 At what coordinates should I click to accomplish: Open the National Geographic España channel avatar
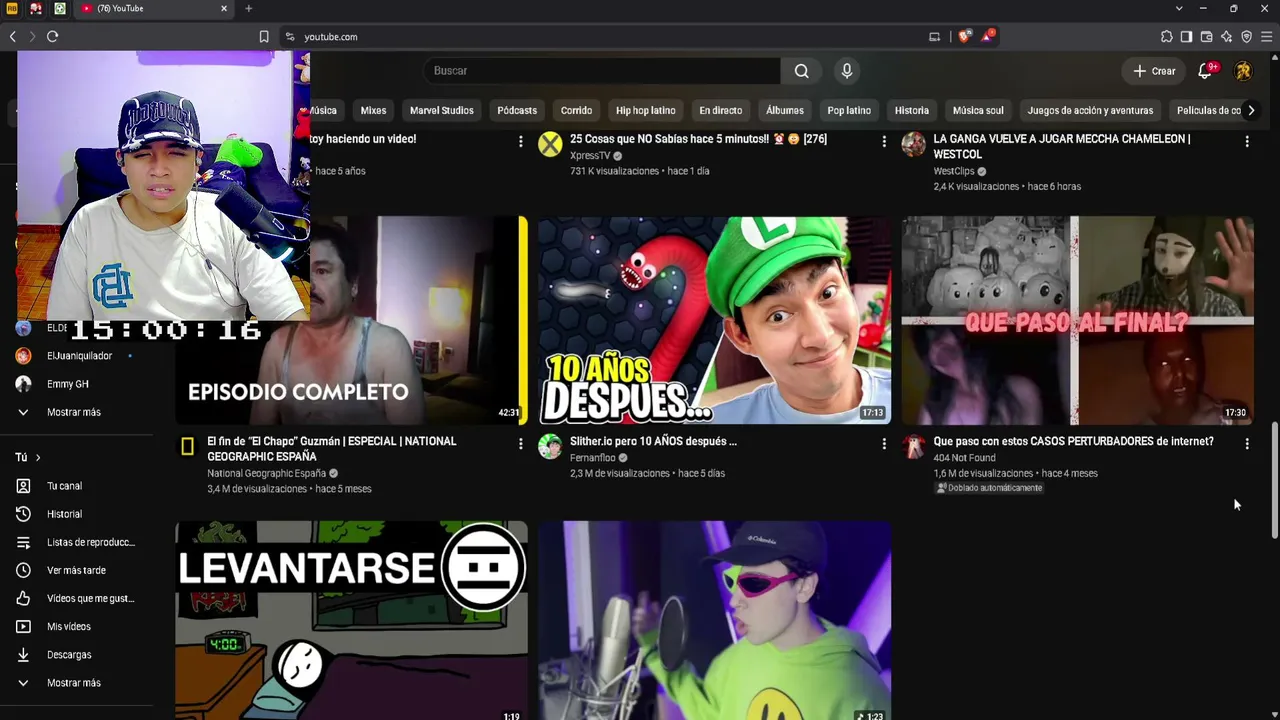[187, 446]
